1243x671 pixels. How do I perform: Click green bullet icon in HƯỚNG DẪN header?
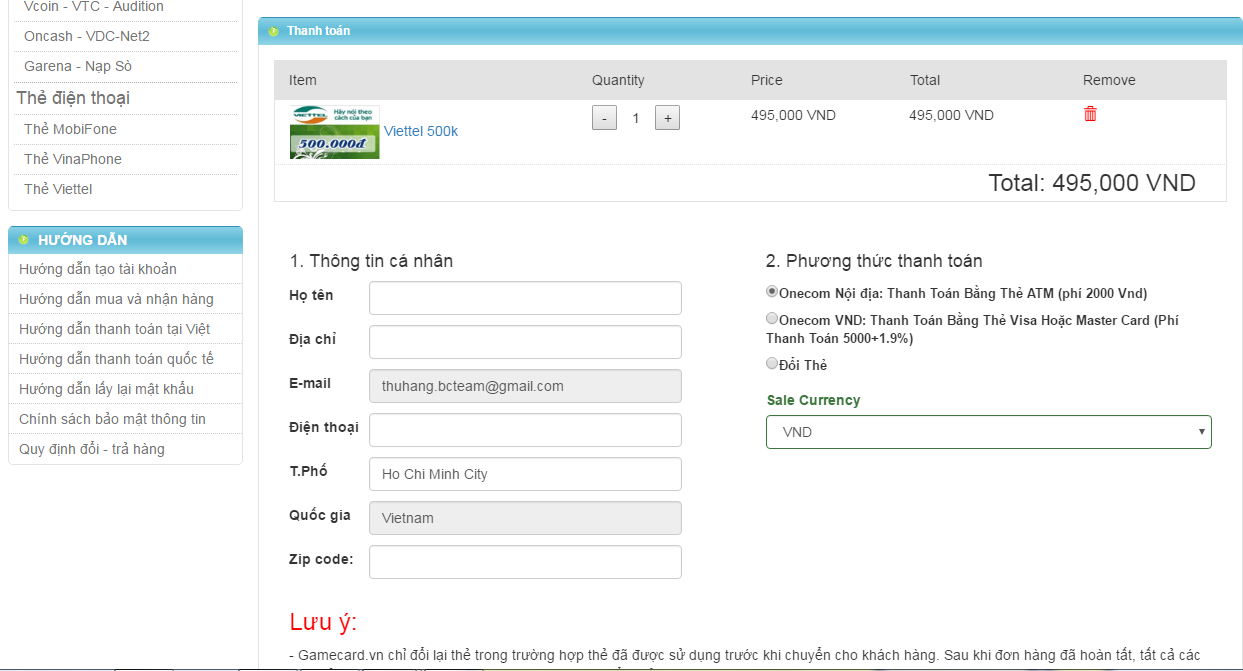tap(24, 240)
